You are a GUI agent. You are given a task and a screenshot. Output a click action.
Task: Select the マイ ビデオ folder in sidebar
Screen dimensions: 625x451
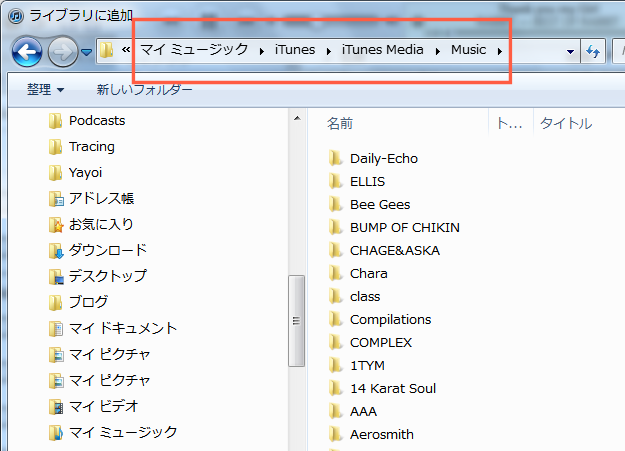pos(103,406)
